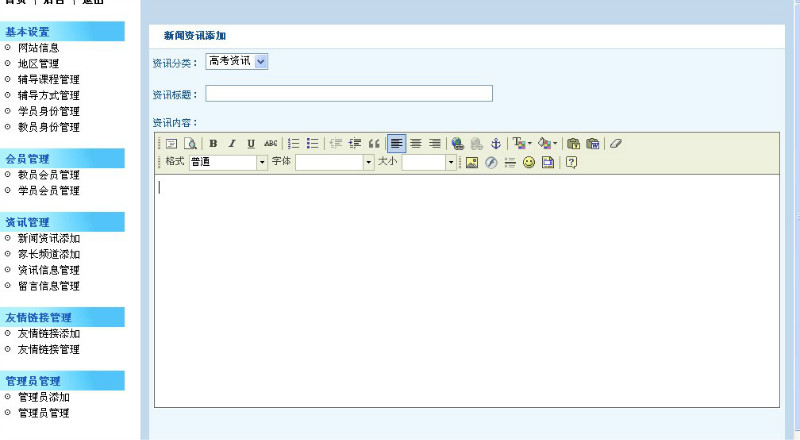Image resolution: width=800 pixels, height=440 pixels.
Task: Insert a numbered list
Action: click(294, 144)
